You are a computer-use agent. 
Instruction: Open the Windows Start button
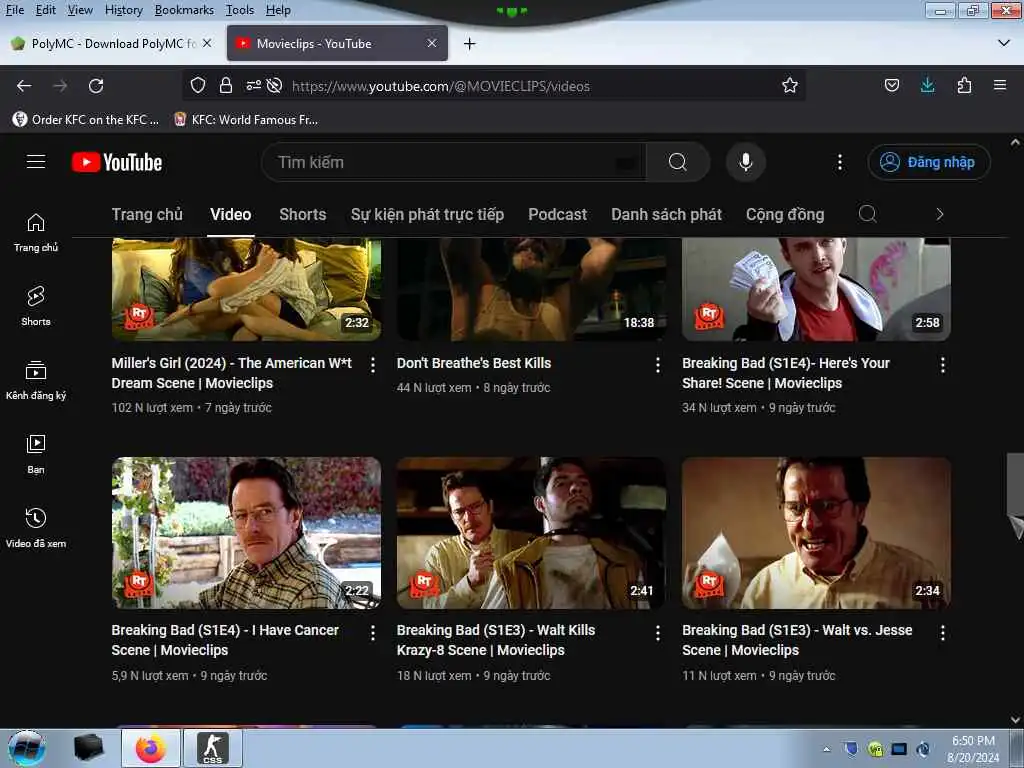[x=27, y=748]
